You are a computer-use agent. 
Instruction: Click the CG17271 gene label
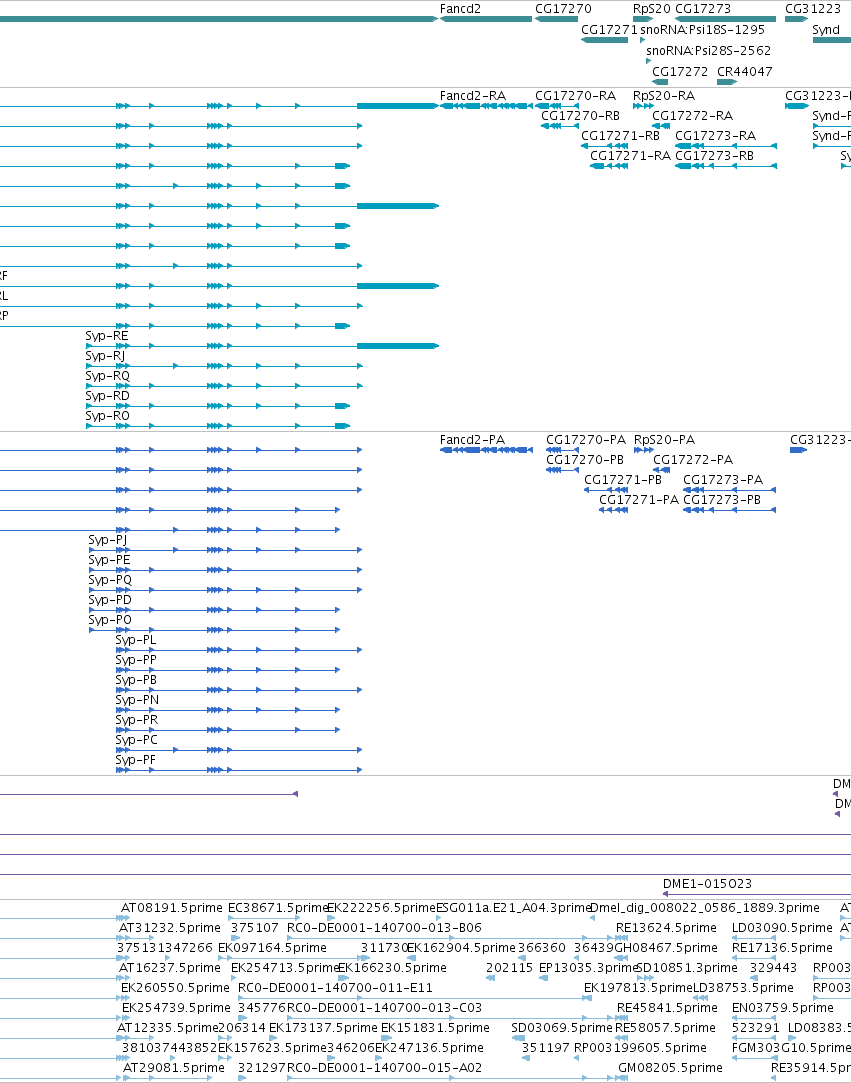coord(609,30)
